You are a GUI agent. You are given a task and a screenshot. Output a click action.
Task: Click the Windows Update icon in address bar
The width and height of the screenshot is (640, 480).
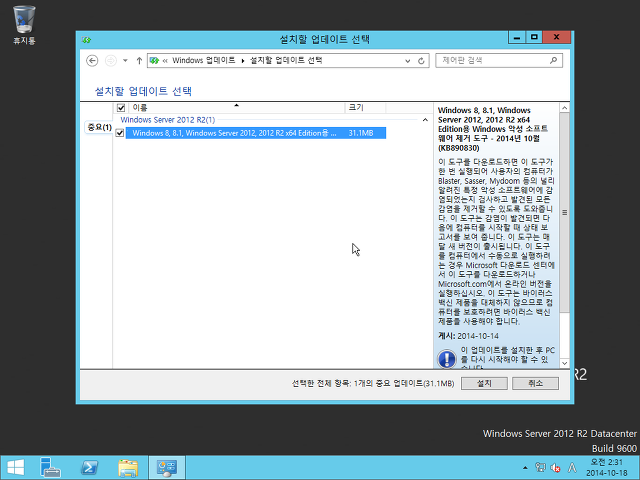tap(154, 61)
